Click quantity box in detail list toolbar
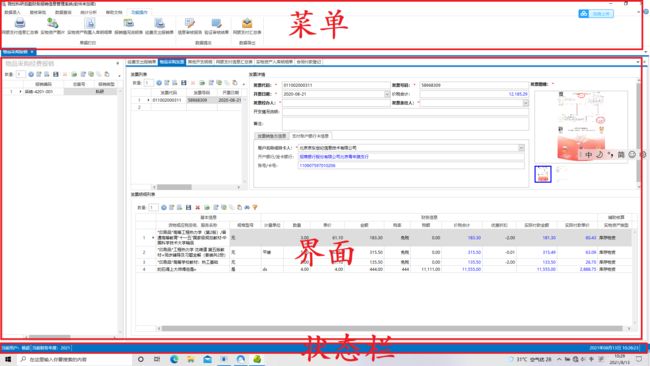Screen dimensions: 650x366 [x=153, y=207]
